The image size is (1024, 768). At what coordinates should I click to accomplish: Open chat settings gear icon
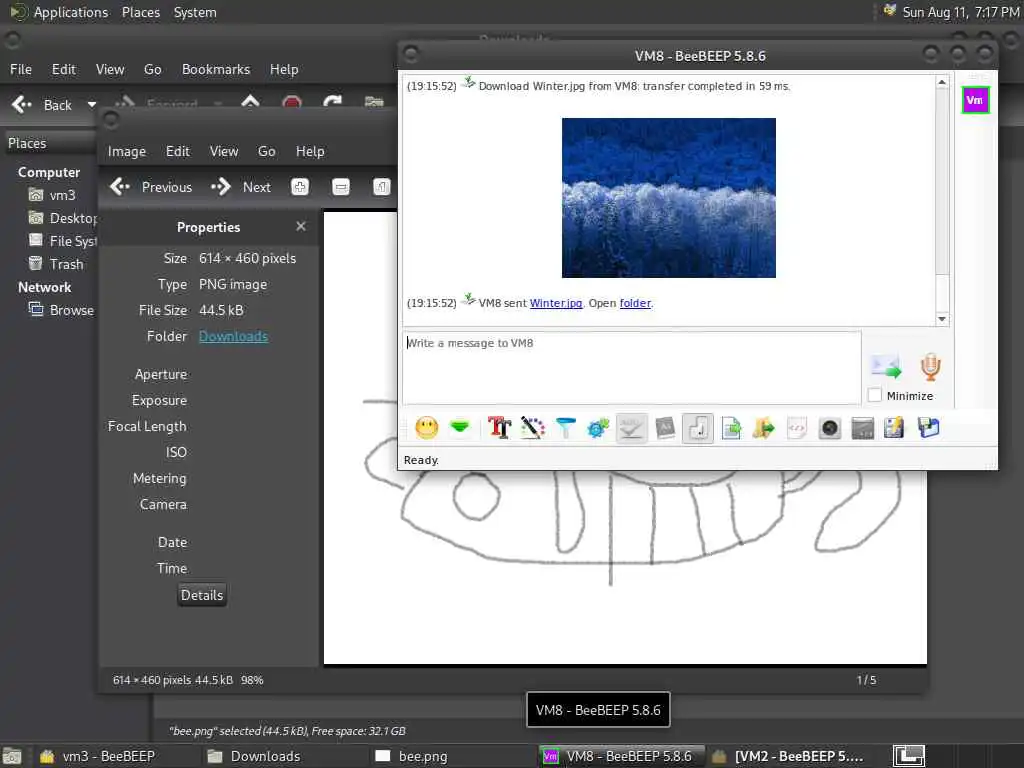pos(598,428)
